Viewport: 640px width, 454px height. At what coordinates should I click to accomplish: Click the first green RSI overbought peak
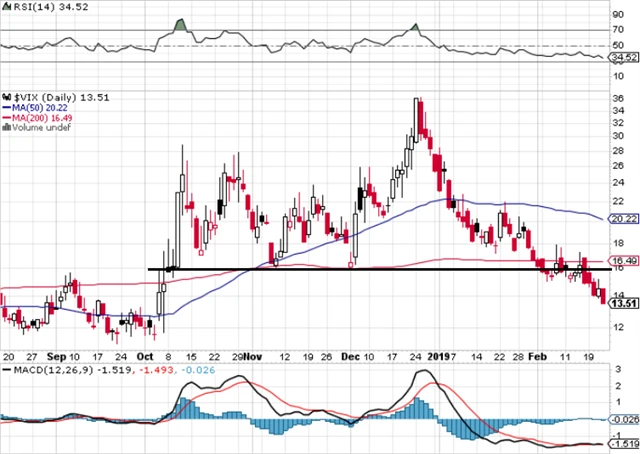[x=178, y=24]
